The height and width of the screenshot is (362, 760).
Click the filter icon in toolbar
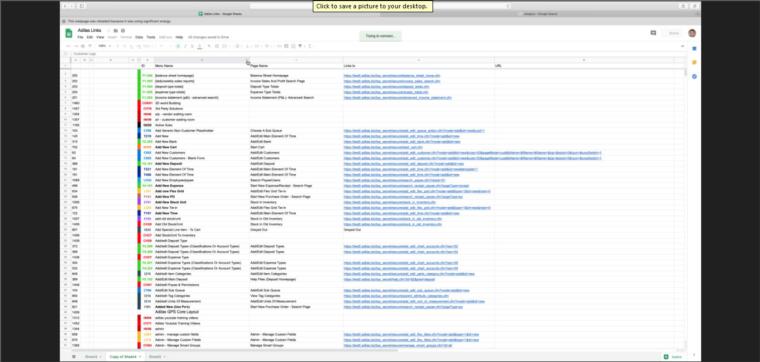coord(300,46)
